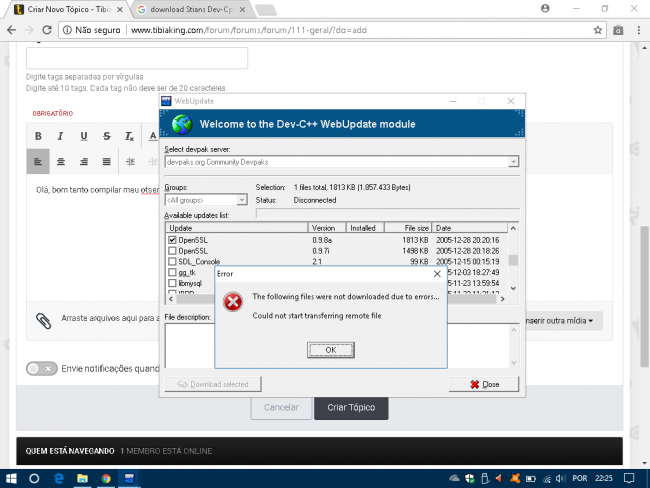
Task: Open Cortana search circle
Action: [x=34, y=478]
